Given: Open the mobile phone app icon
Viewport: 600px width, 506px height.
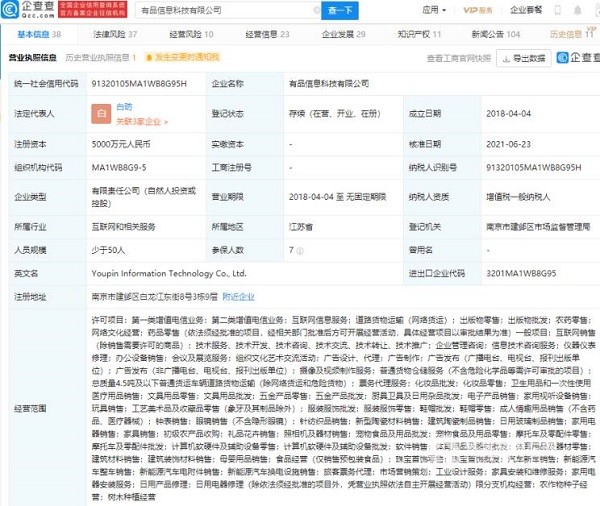Looking at the screenshot, I should (x=558, y=10).
